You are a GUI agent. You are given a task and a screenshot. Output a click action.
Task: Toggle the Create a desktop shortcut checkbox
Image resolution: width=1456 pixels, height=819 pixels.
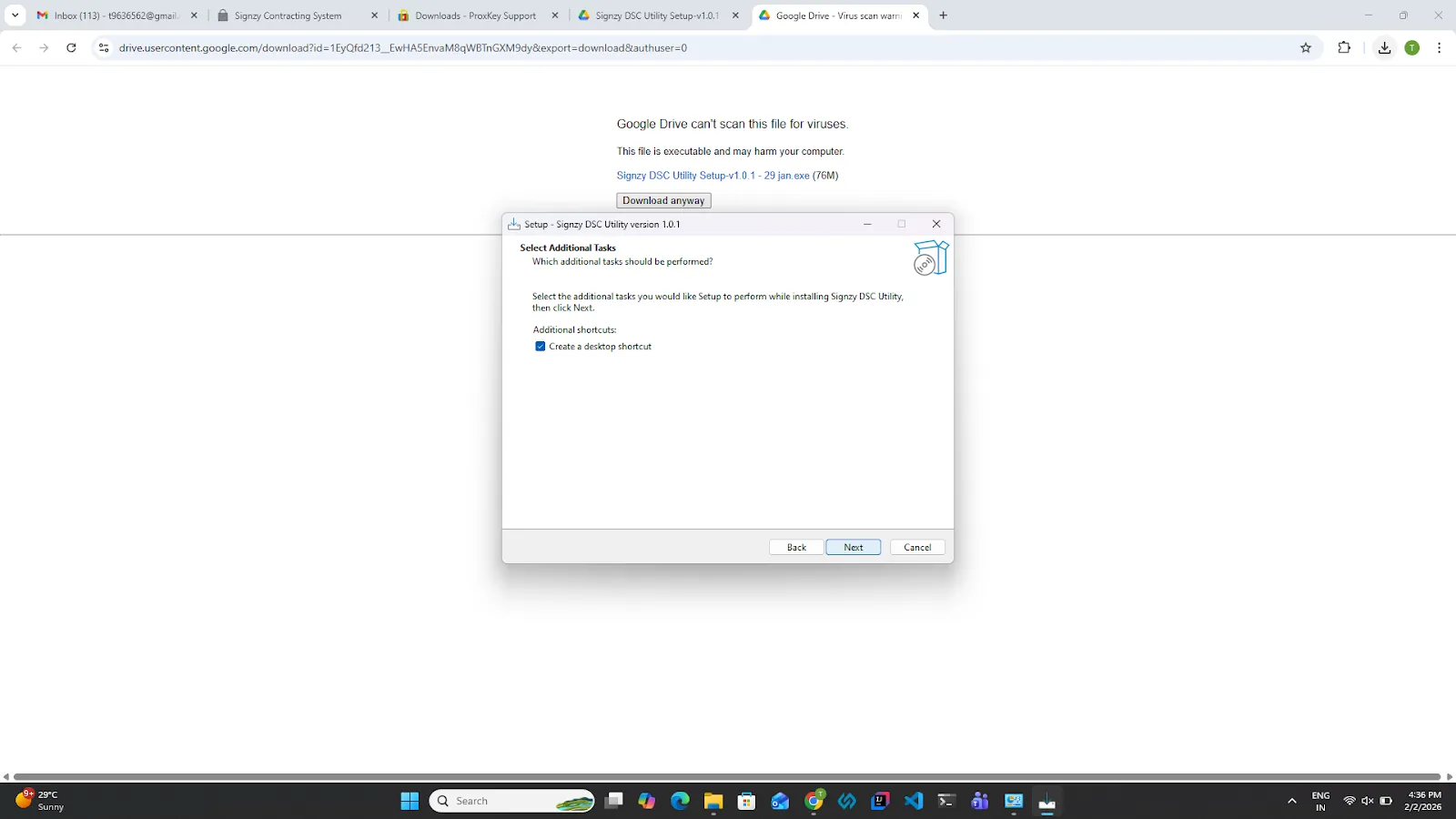click(541, 347)
